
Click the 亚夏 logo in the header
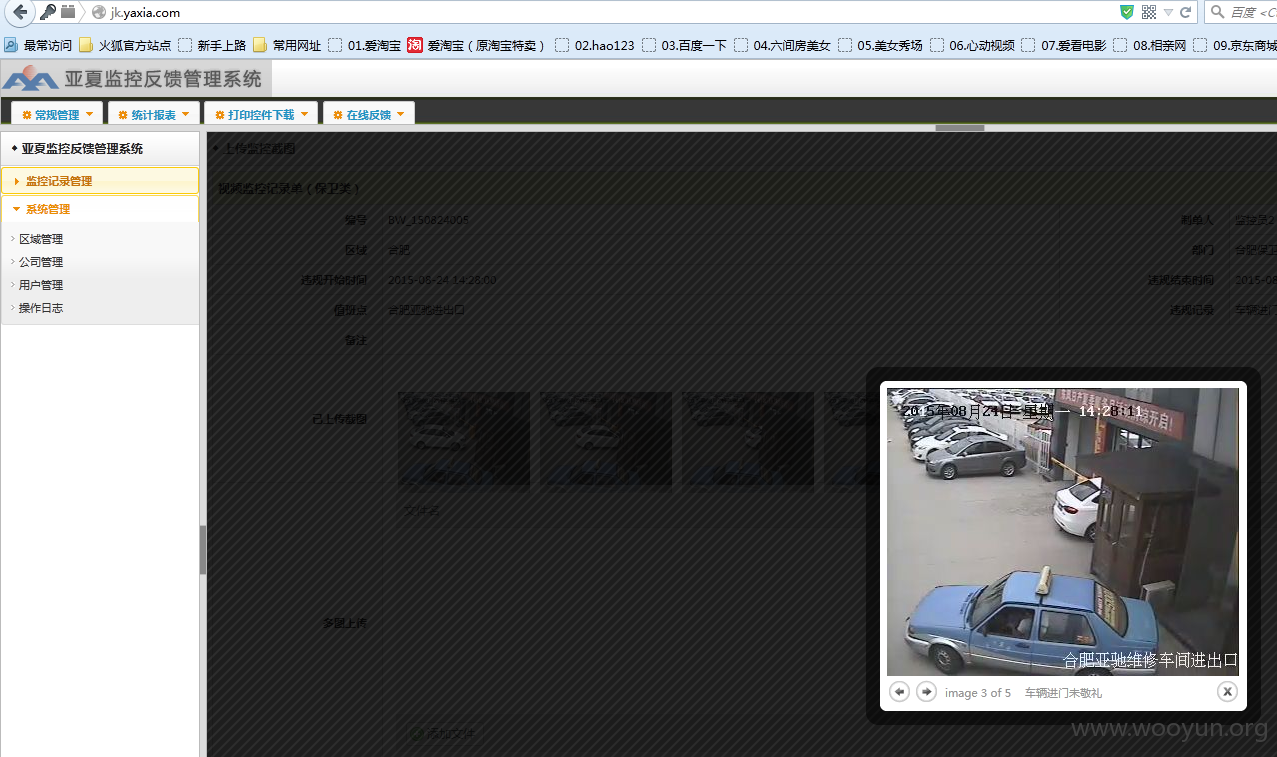click(x=30, y=78)
